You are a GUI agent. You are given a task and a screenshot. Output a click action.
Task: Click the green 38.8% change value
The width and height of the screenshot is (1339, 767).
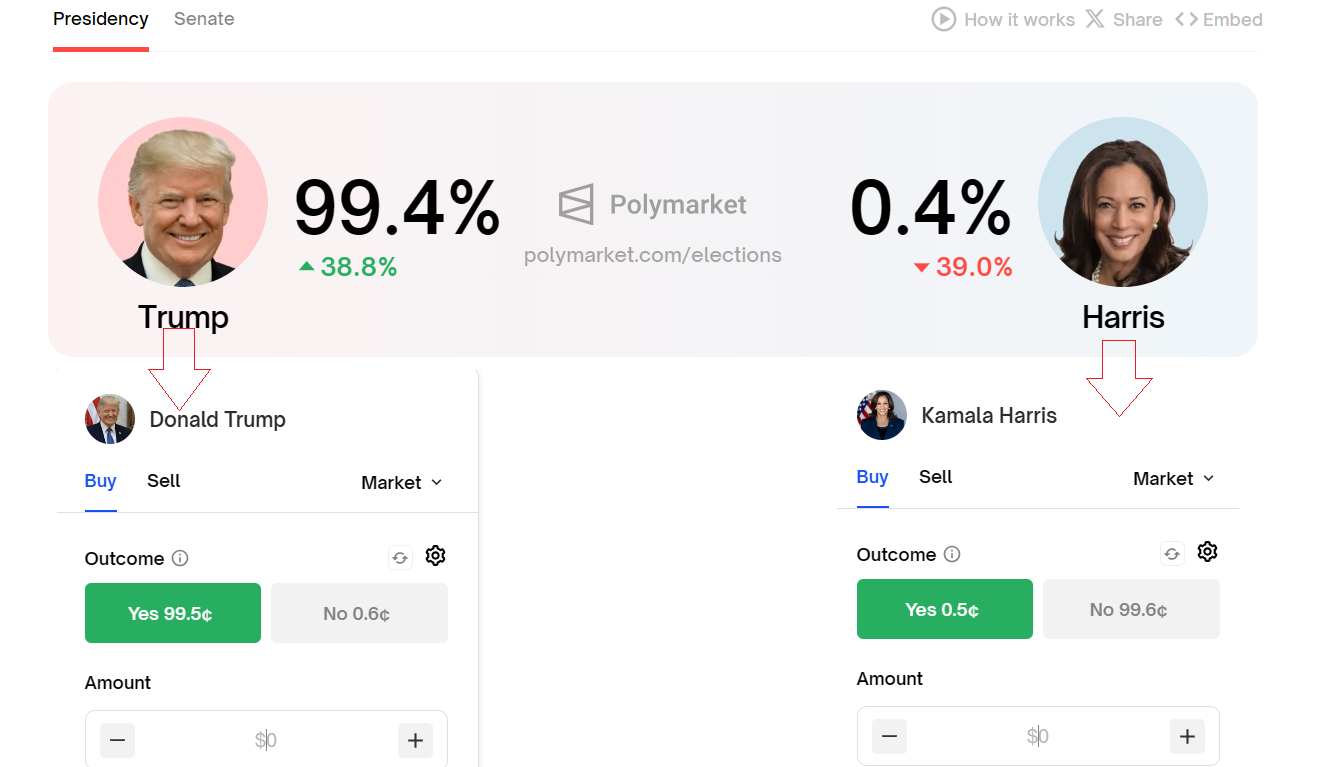(359, 267)
